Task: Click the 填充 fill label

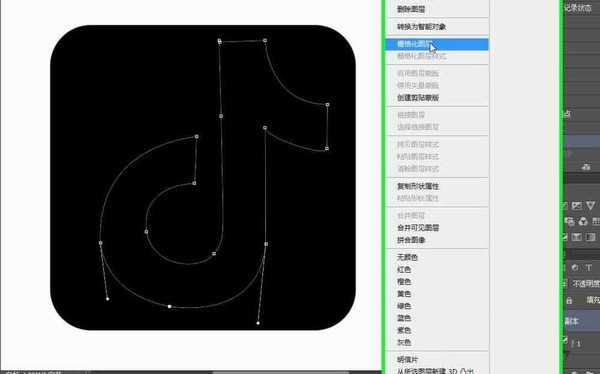Action: point(593,300)
